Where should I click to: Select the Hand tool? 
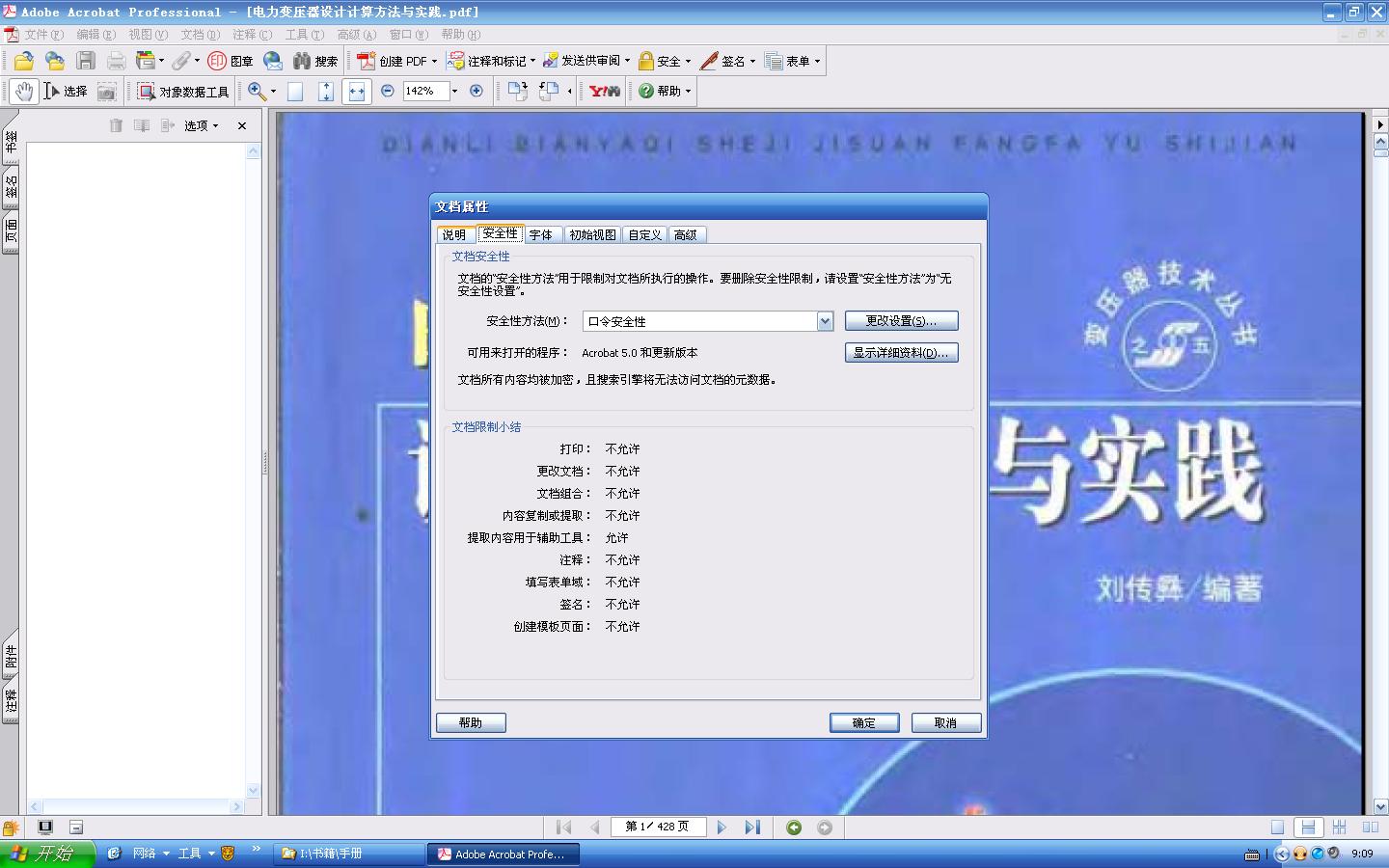point(24,92)
